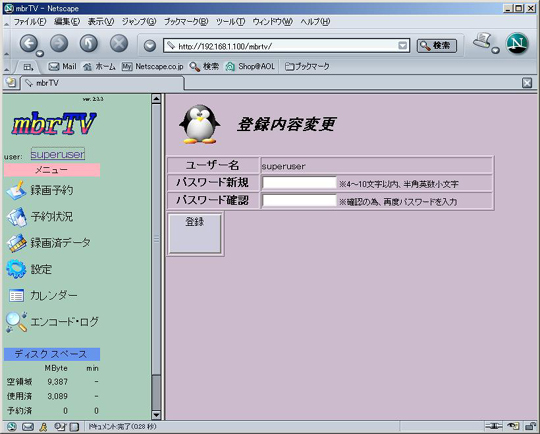Open the 予約状況 reservation status icon
This screenshot has height=434, width=540.
coord(17,217)
